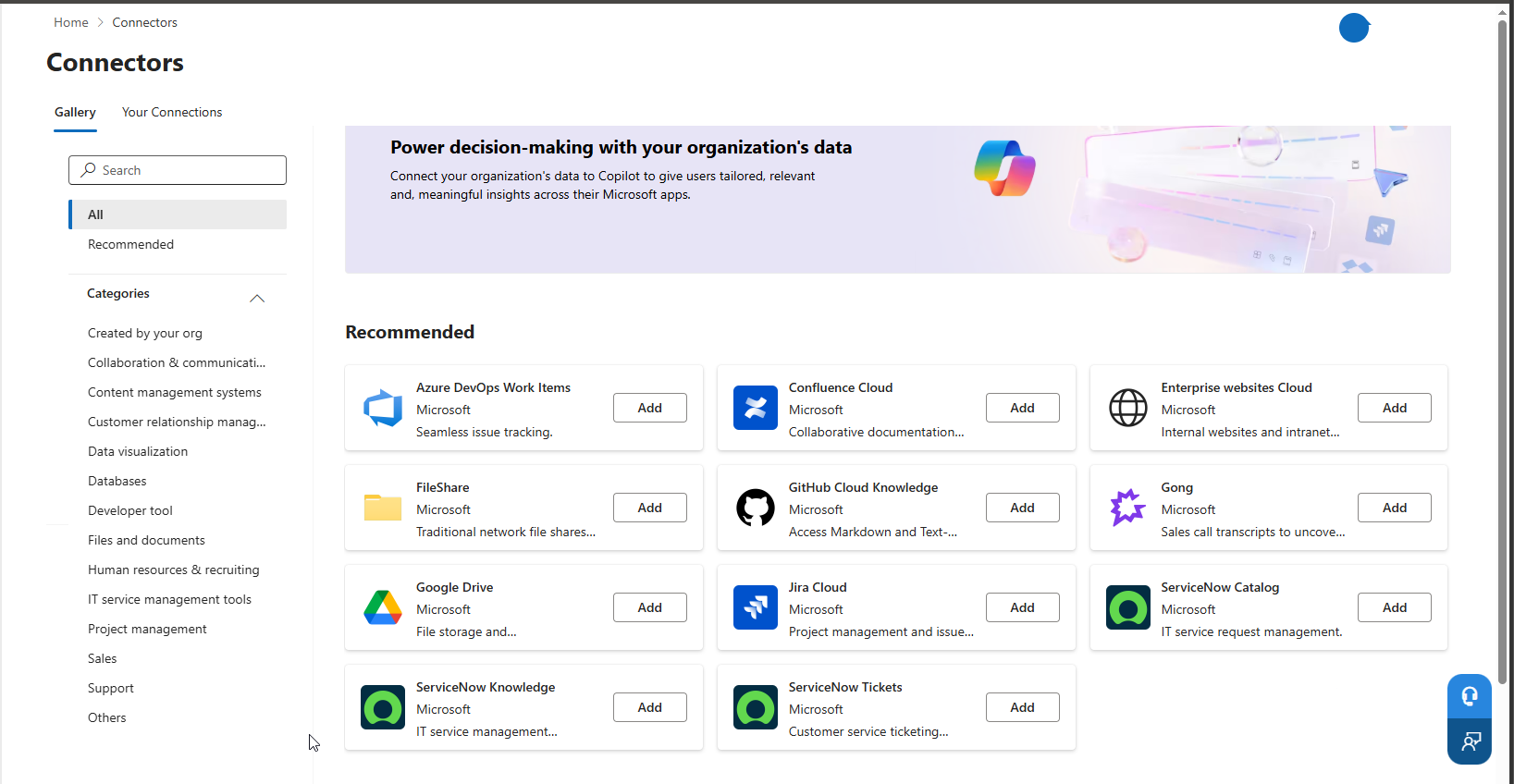Filter by Files and documents
Viewport: 1514px width, 784px height.
click(146, 540)
